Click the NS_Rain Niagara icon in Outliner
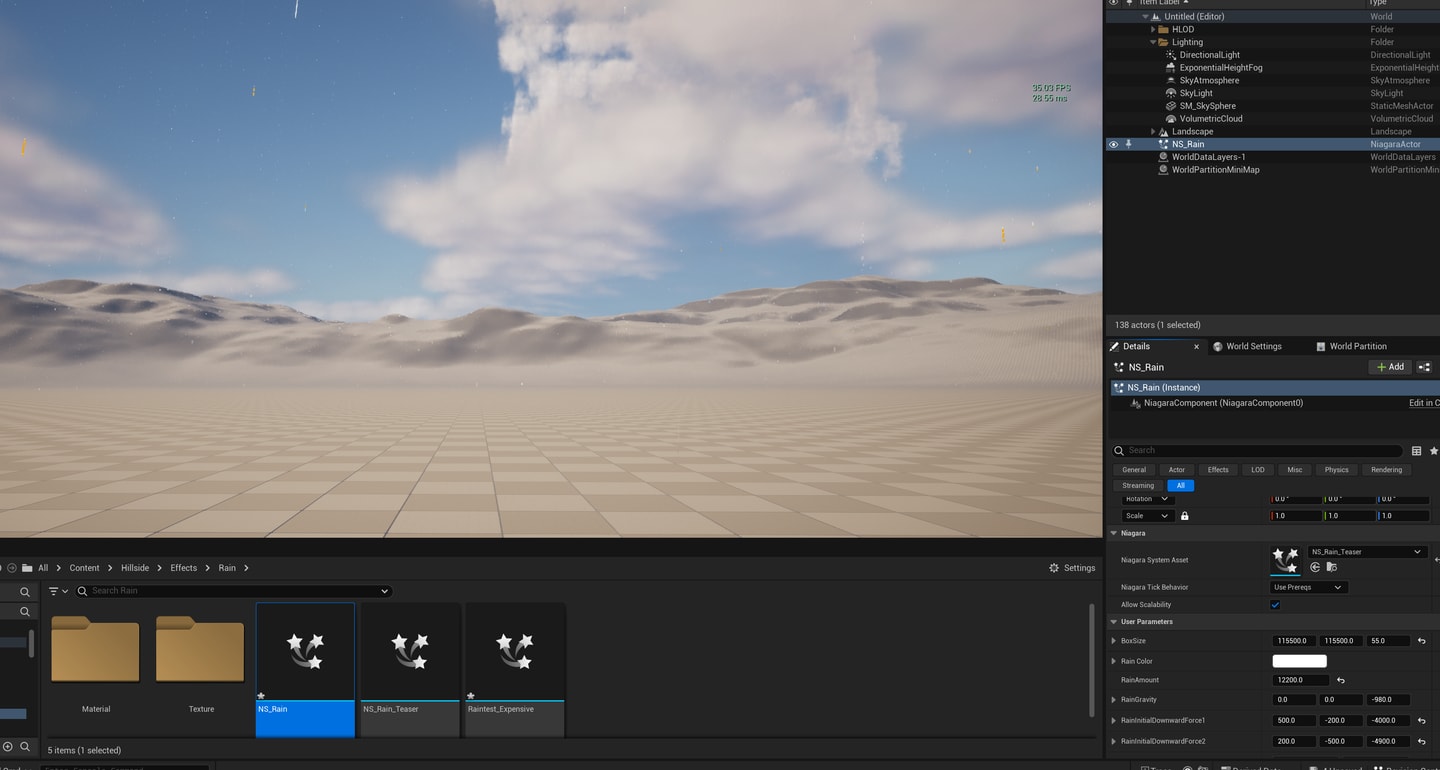Screen dimensions: 1440x770 tap(1163, 144)
